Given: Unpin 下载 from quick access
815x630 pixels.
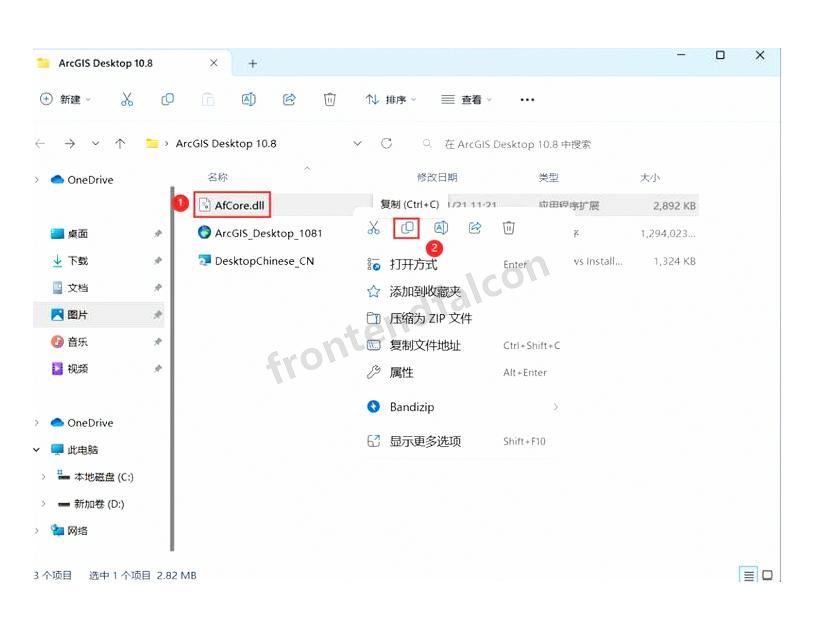Looking at the screenshot, I should [x=157, y=261].
